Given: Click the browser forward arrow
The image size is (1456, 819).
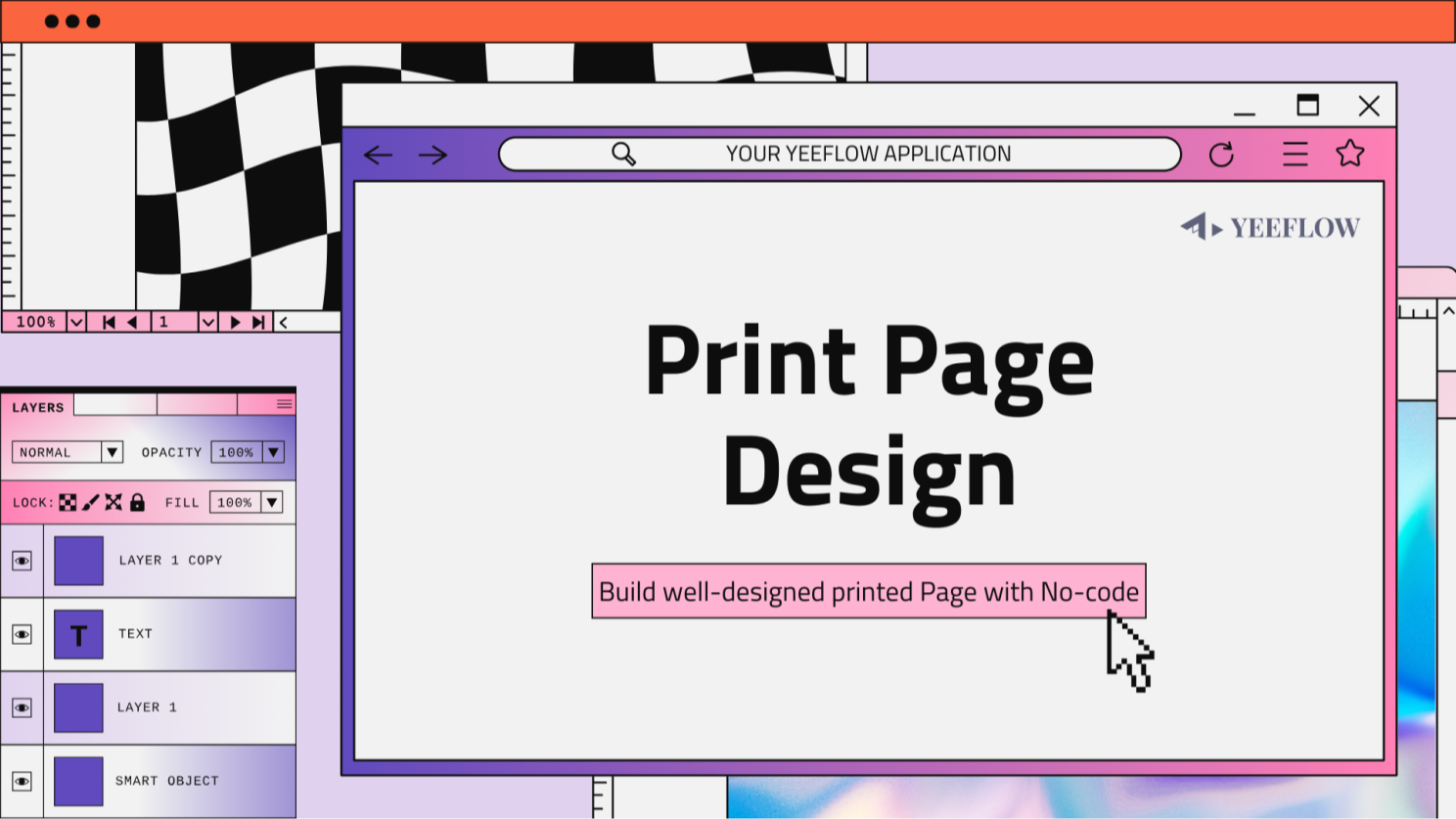Looking at the screenshot, I should (432, 155).
